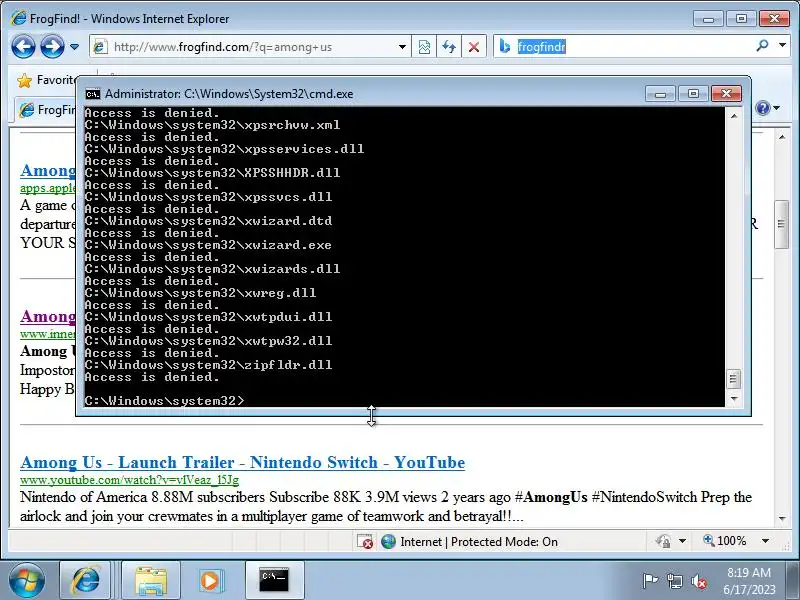This screenshot has height=600, width=800.
Task: Click the popup blocked status bar icon
Action: [x=365, y=542]
